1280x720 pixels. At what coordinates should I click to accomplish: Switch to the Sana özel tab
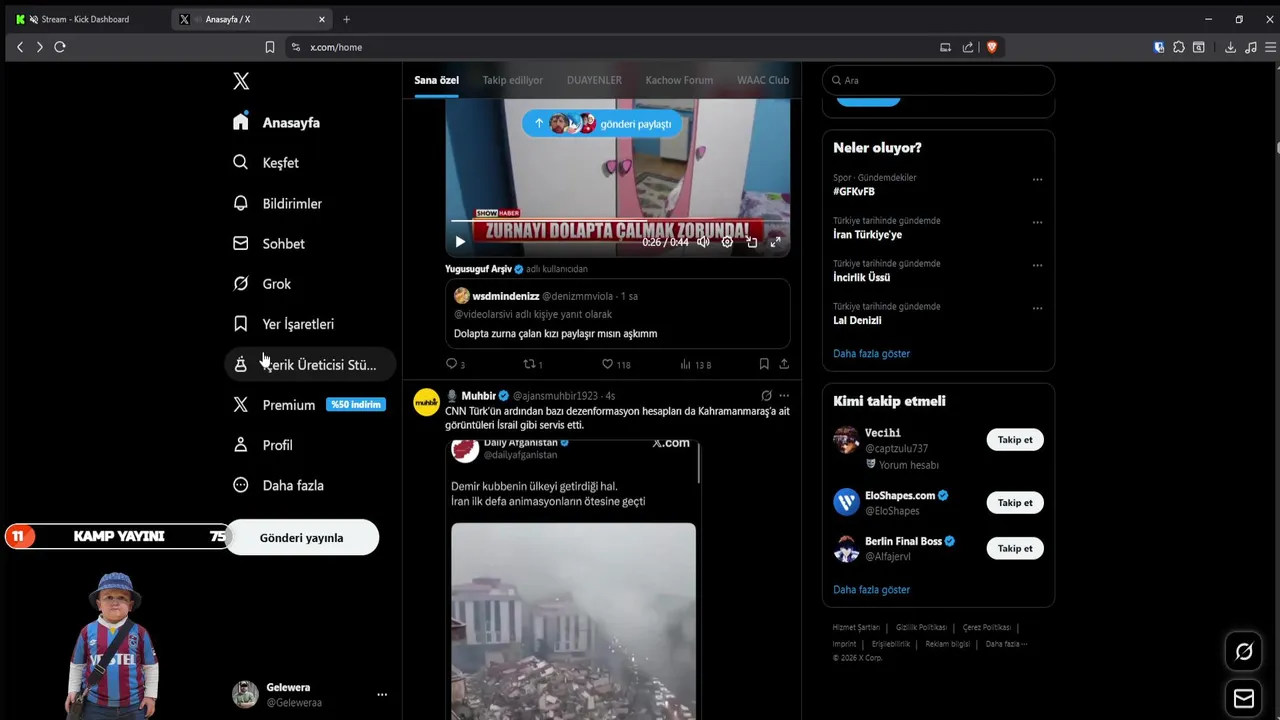[x=436, y=80]
